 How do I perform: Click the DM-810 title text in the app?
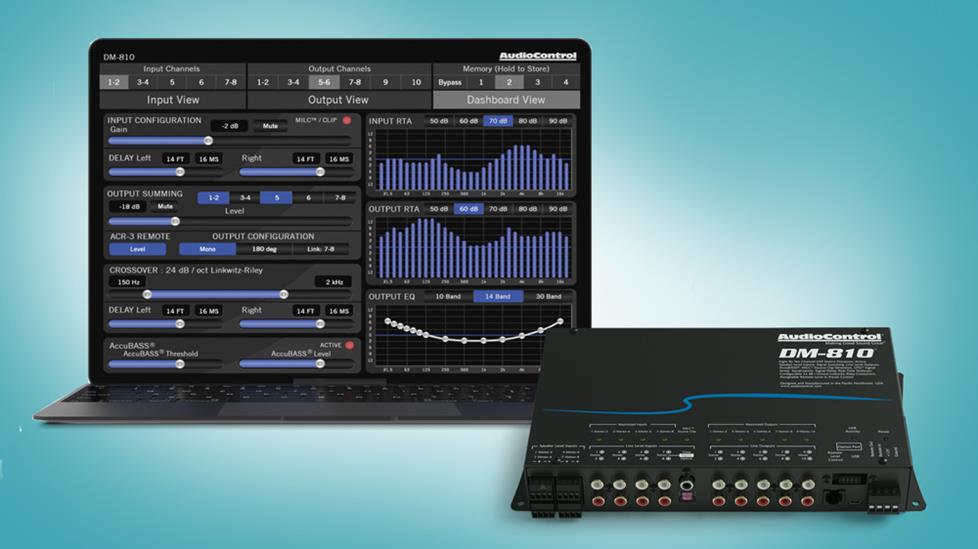click(119, 57)
